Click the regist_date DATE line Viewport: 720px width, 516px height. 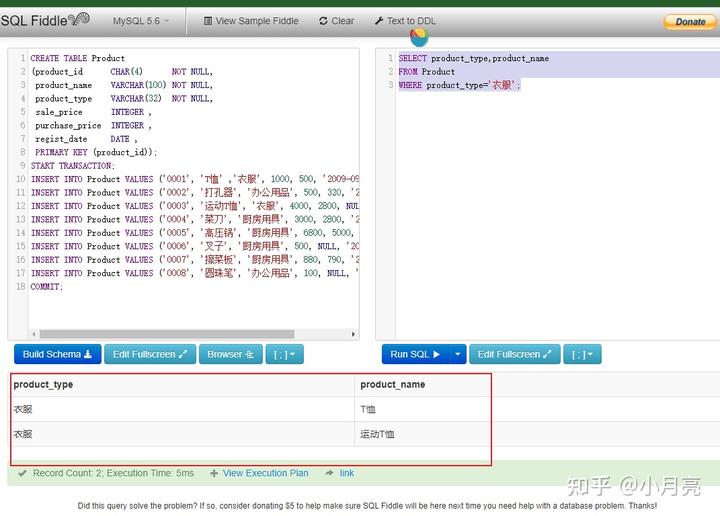click(x=86, y=139)
